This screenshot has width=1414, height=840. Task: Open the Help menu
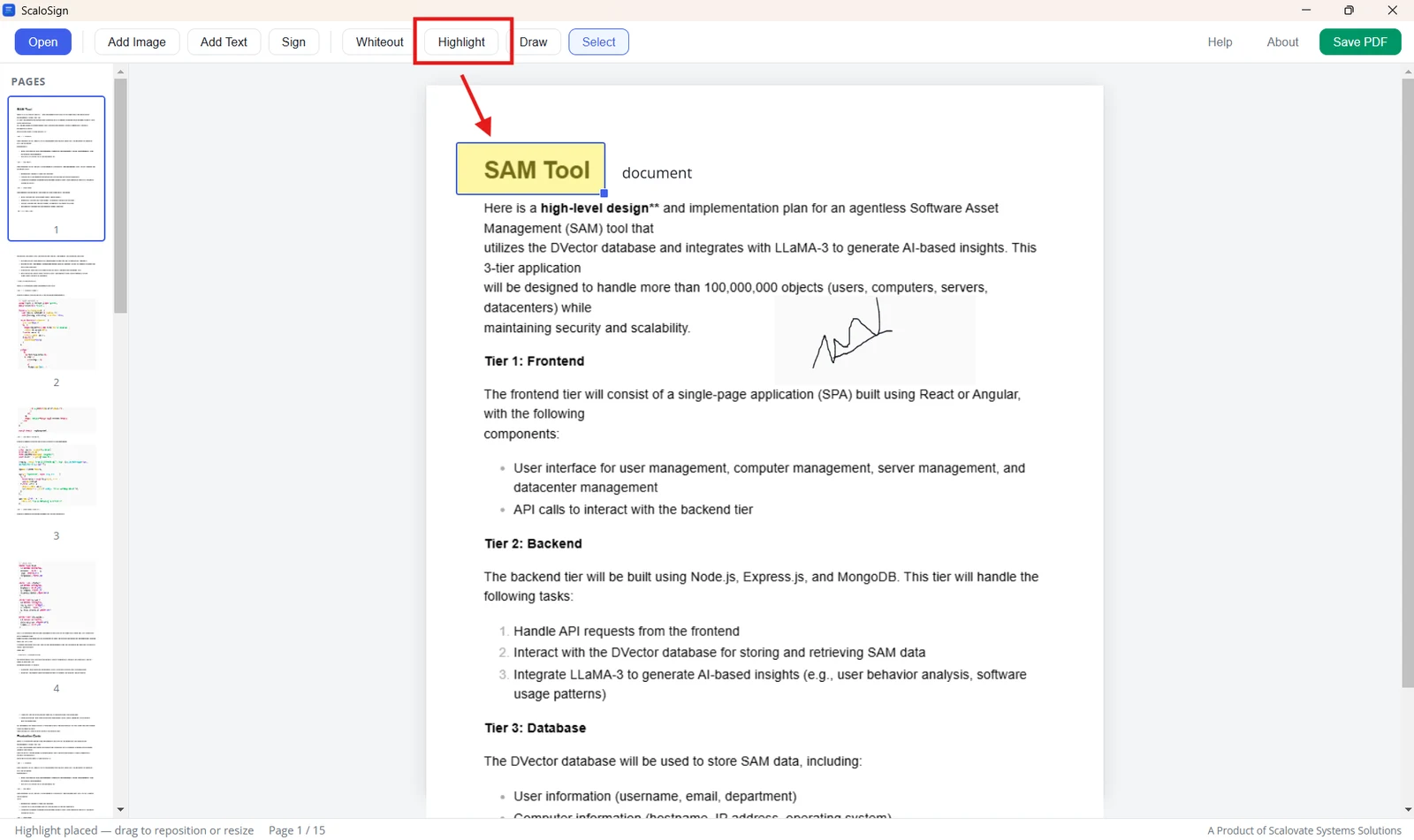point(1220,42)
